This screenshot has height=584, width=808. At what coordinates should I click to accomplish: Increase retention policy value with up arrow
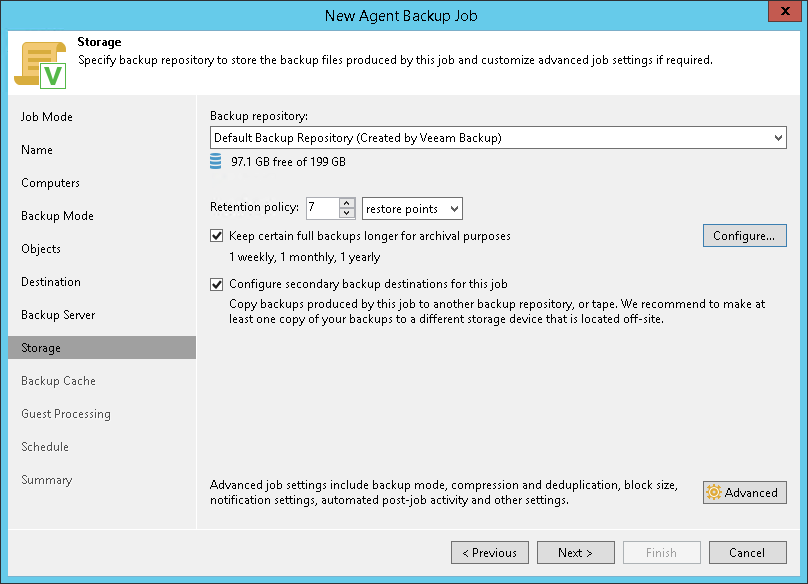tap(347, 203)
